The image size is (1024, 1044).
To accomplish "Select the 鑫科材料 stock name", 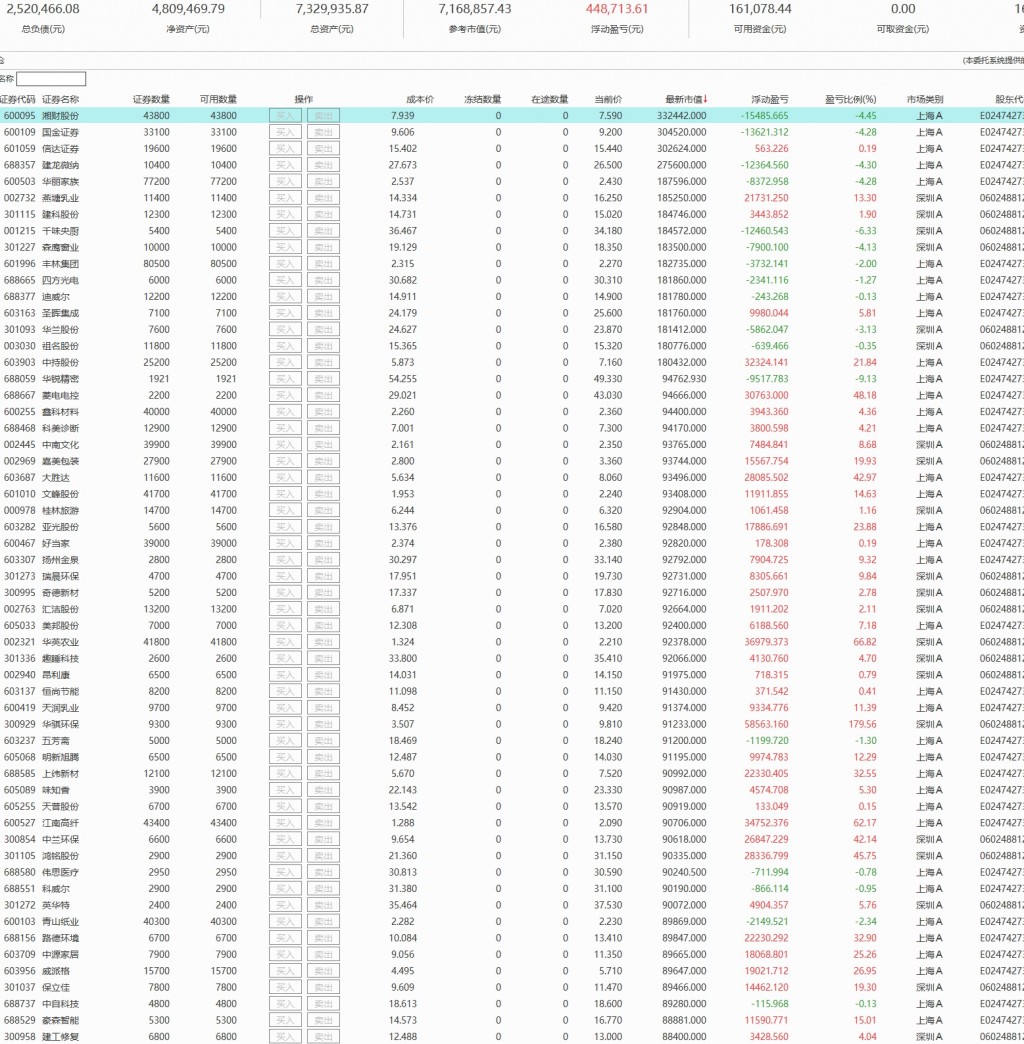I will pyautogui.click(x=60, y=412).
